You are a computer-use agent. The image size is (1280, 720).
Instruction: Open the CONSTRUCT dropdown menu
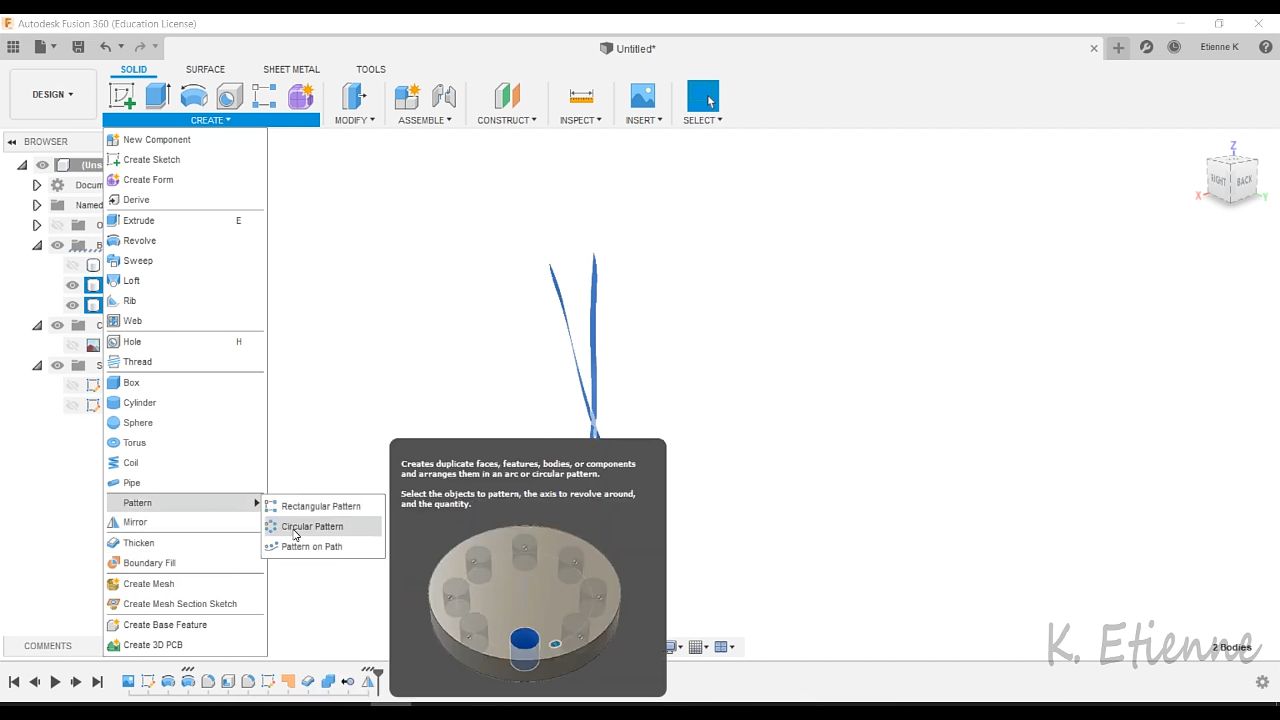click(x=507, y=120)
